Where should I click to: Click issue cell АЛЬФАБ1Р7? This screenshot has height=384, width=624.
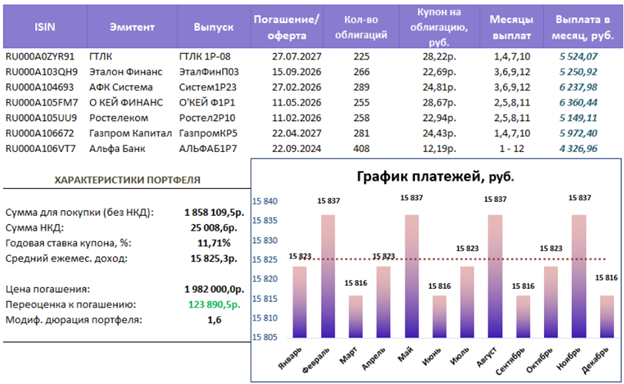pyautogui.click(x=208, y=149)
